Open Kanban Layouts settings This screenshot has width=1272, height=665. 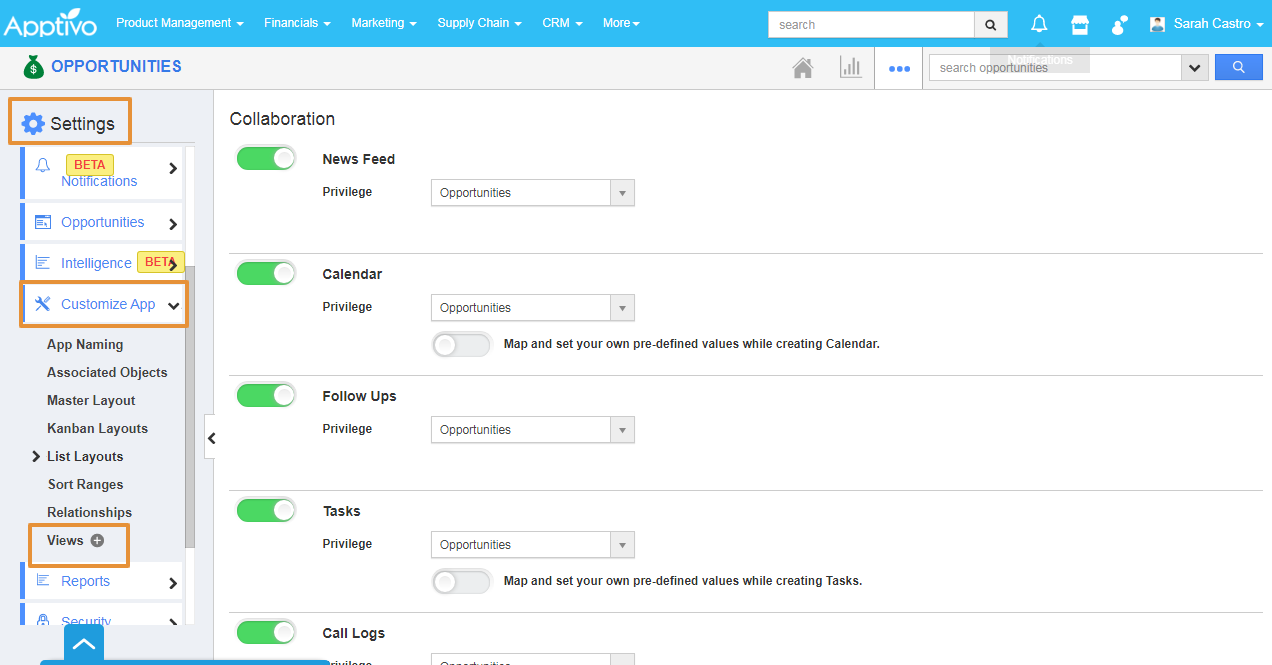click(x=97, y=428)
